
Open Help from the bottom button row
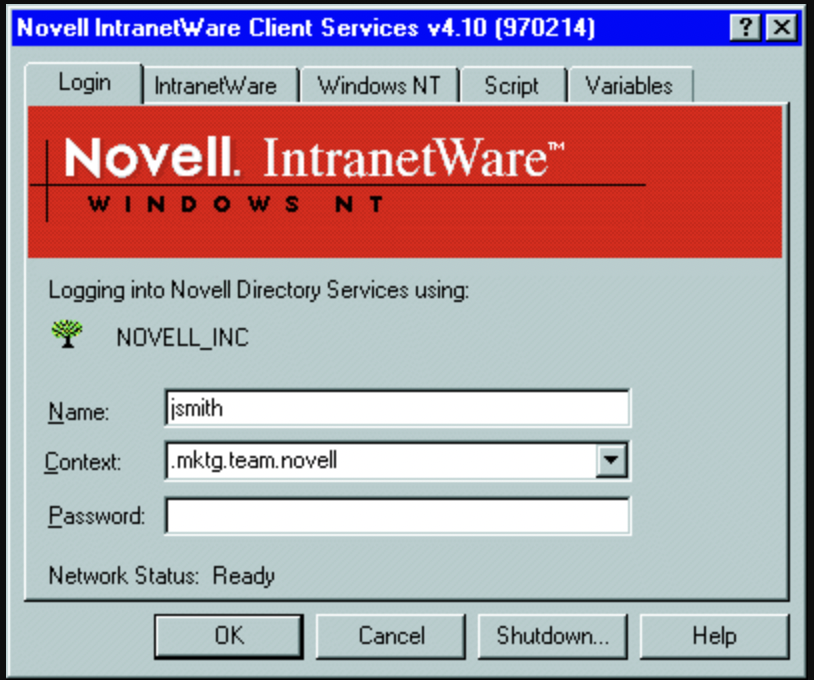714,636
